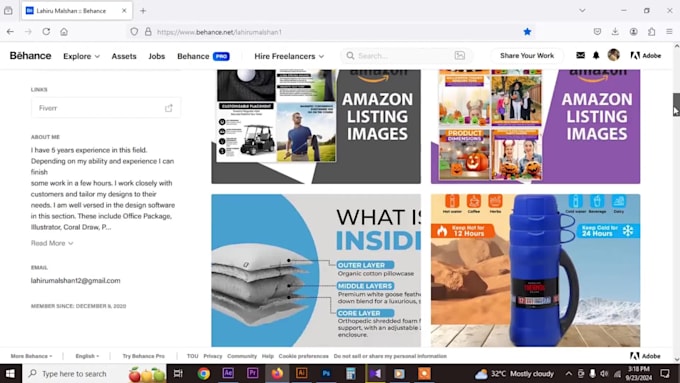Open Task View on the taskbar
This screenshot has height=383, width=680.
[x=178, y=373]
